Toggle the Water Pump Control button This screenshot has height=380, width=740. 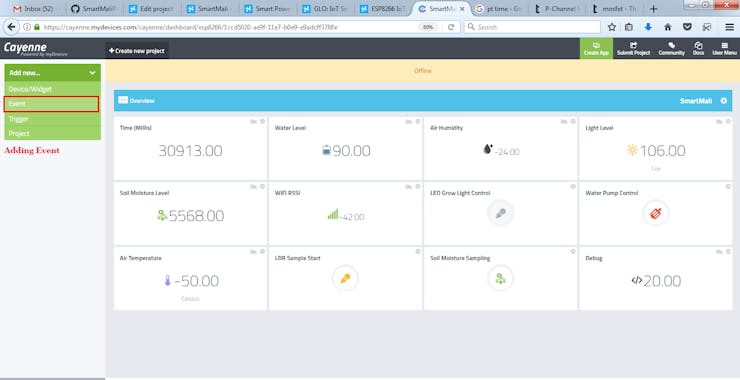point(656,213)
